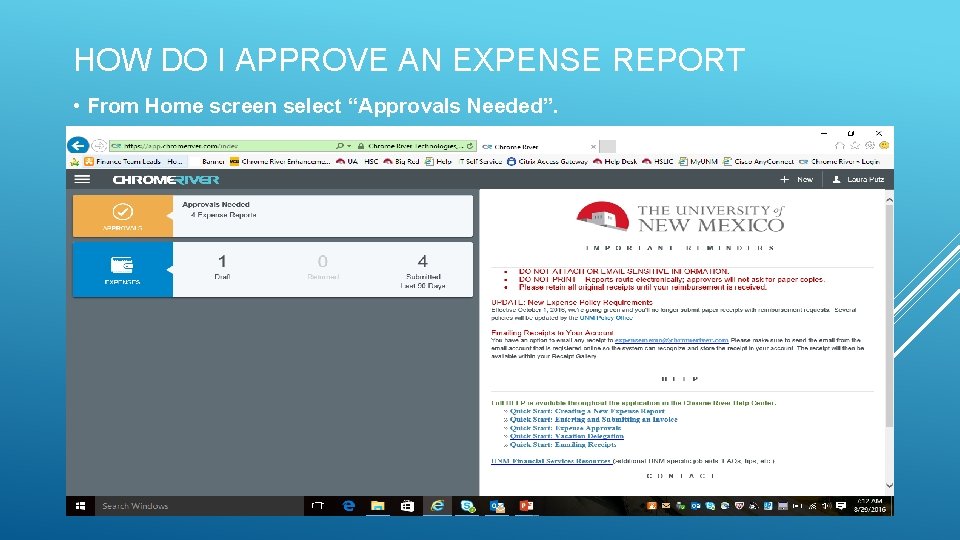This screenshot has width=960, height=540.
Task: Open the 0 Returned expenses count
Action: coord(323,268)
